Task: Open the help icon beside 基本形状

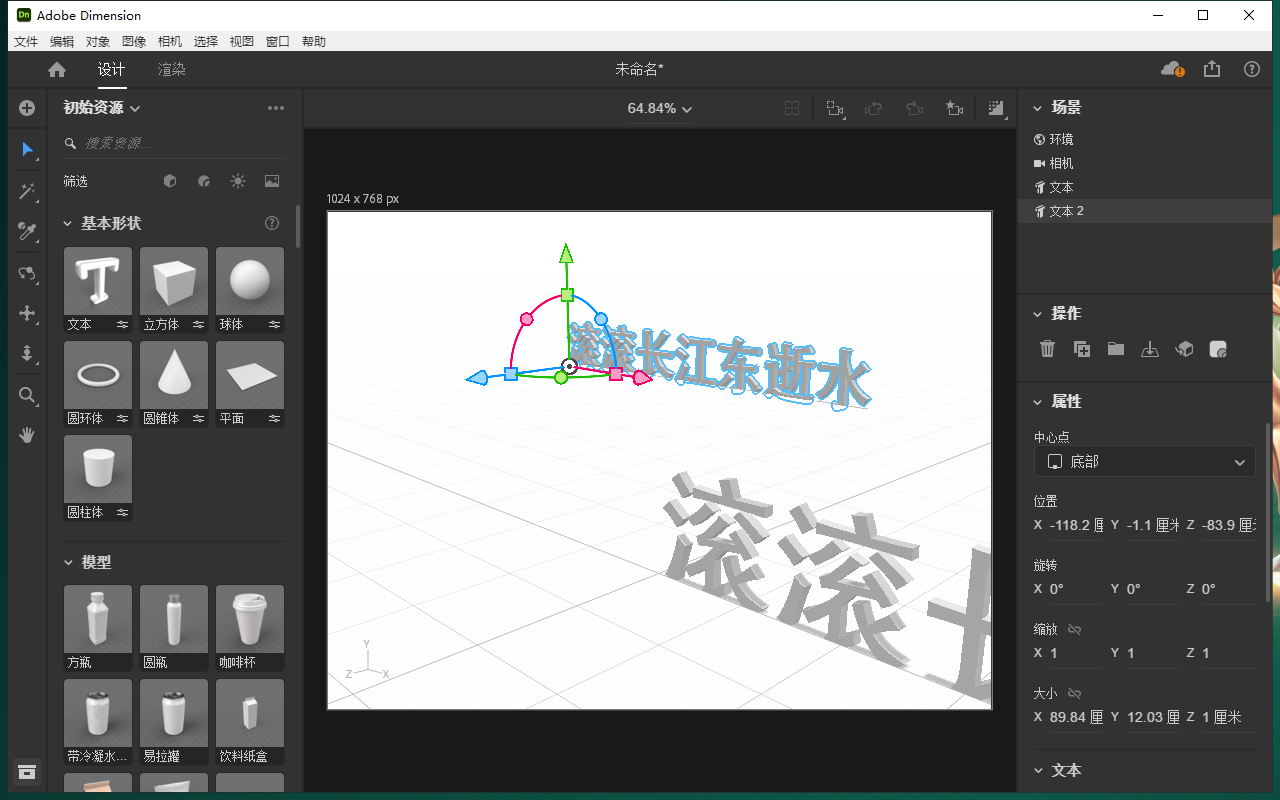Action: click(x=272, y=223)
